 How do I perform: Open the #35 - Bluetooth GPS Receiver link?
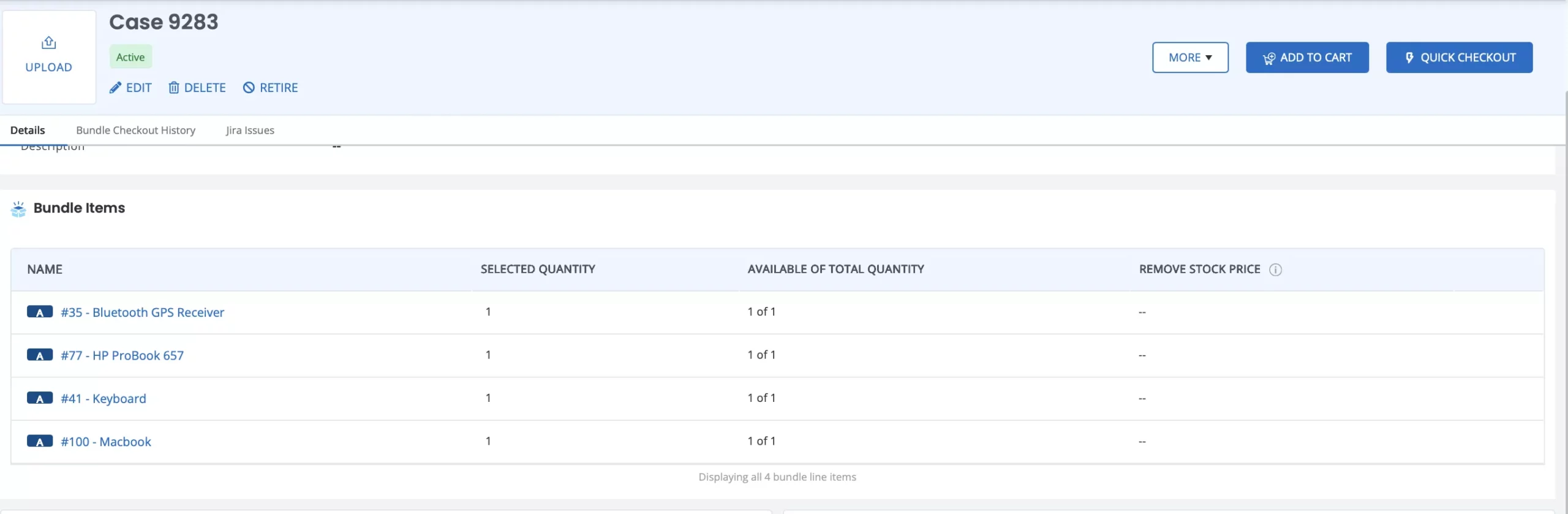tap(142, 312)
